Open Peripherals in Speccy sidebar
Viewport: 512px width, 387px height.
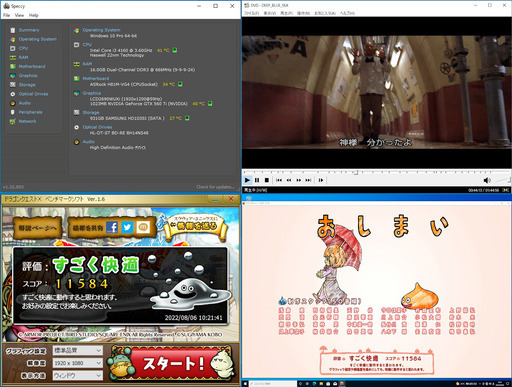tap(30, 112)
